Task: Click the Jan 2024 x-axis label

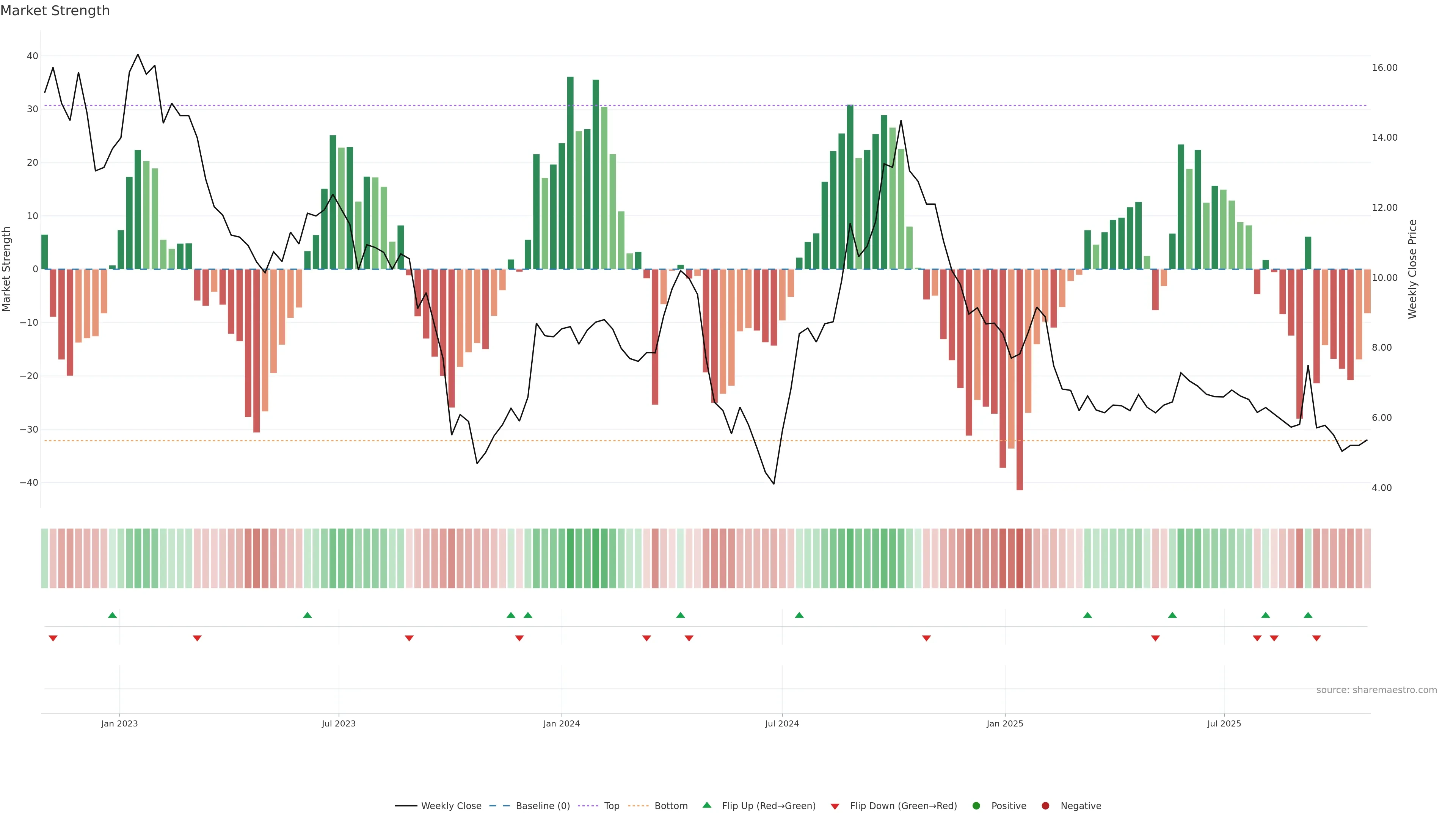Action: tap(561, 723)
